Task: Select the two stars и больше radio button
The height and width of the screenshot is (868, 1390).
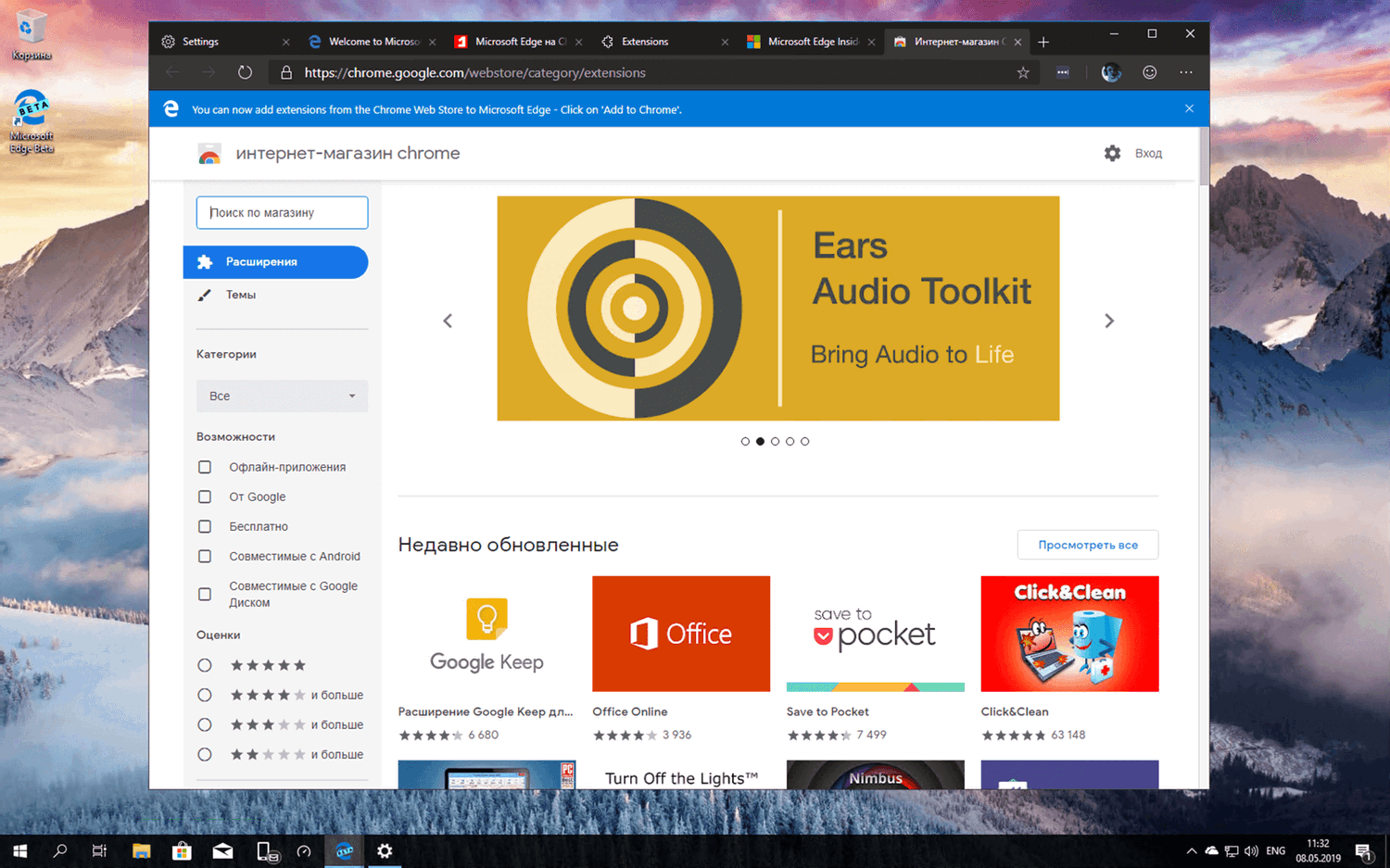Action: [x=205, y=754]
